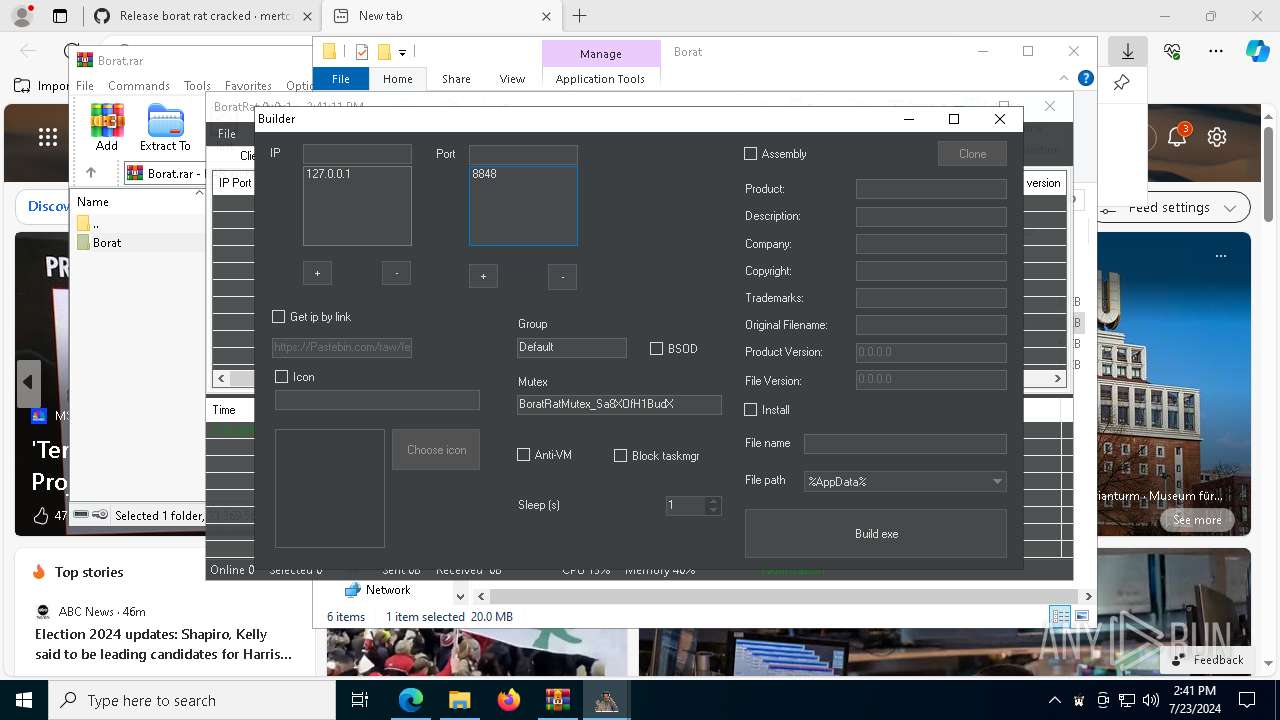This screenshot has height=720, width=1280.
Task: Open the Commands menu in WinRAR
Action: [139, 86]
